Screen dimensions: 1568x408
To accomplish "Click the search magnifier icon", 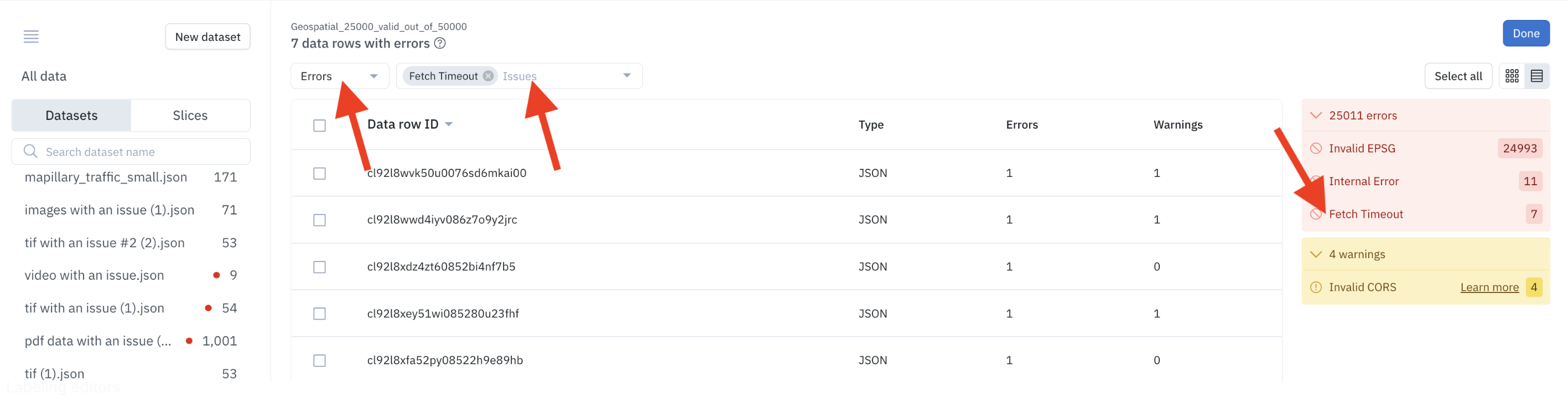I will tap(30, 151).
